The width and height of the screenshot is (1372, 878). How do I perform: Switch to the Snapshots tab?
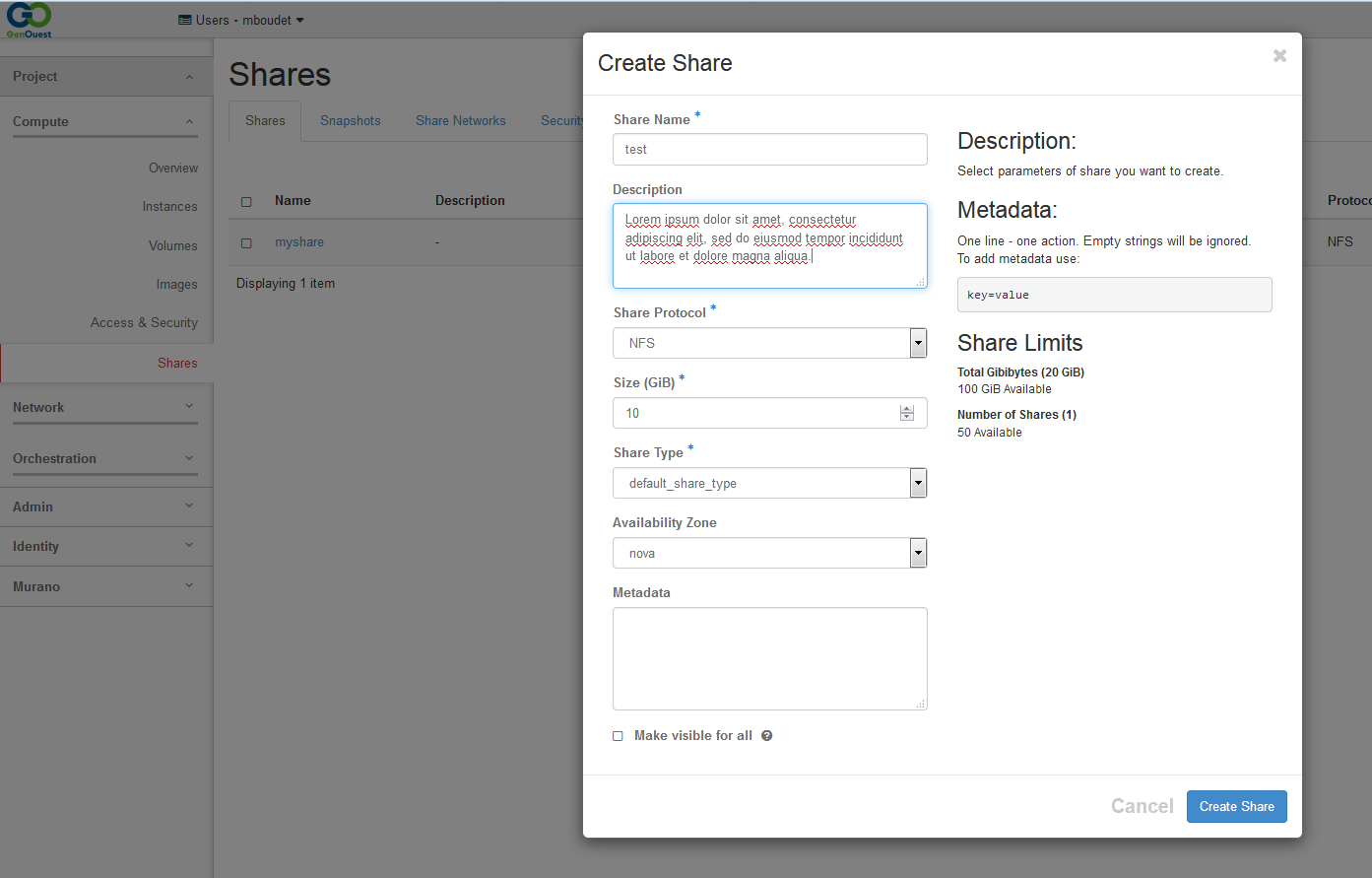click(351, 120)
